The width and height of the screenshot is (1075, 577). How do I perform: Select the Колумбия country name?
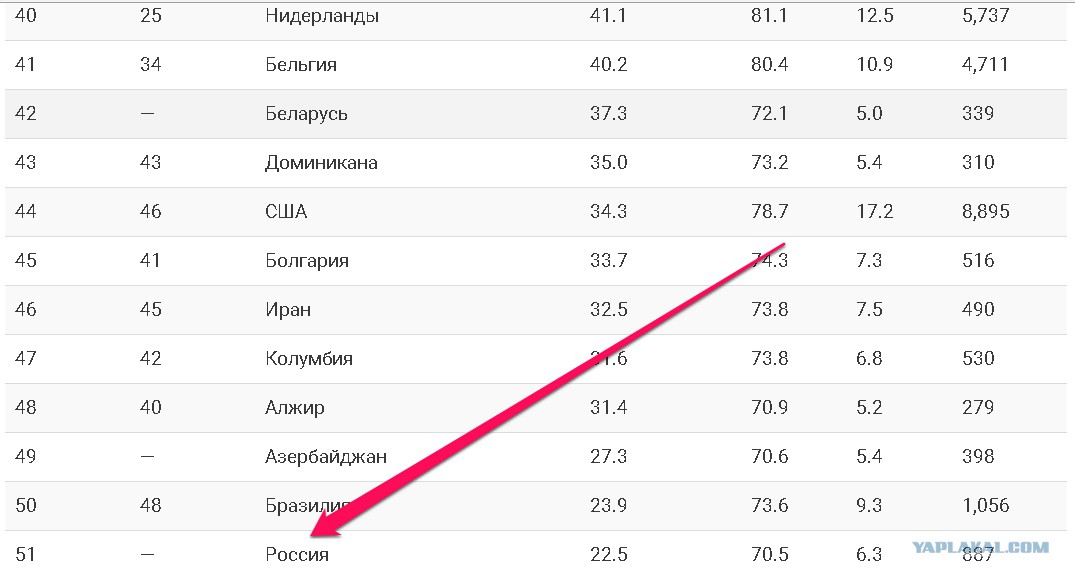(309, 359)
